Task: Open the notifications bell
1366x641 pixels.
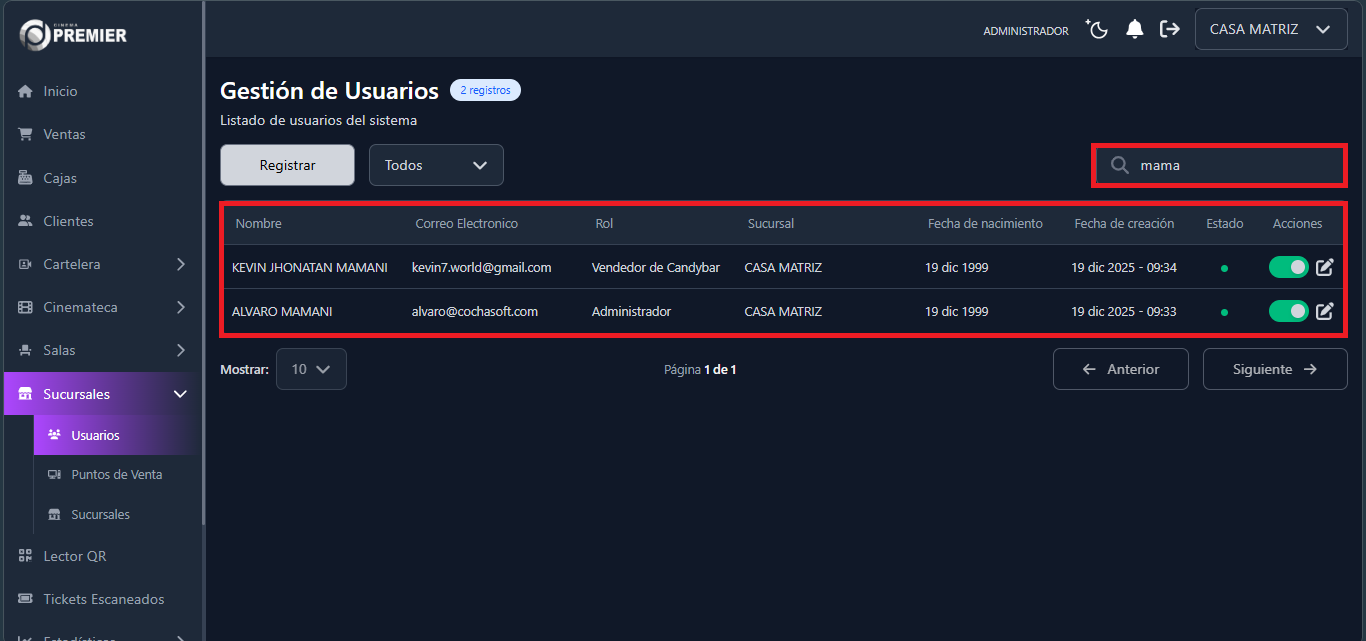Action: [x=1134, y=30]
